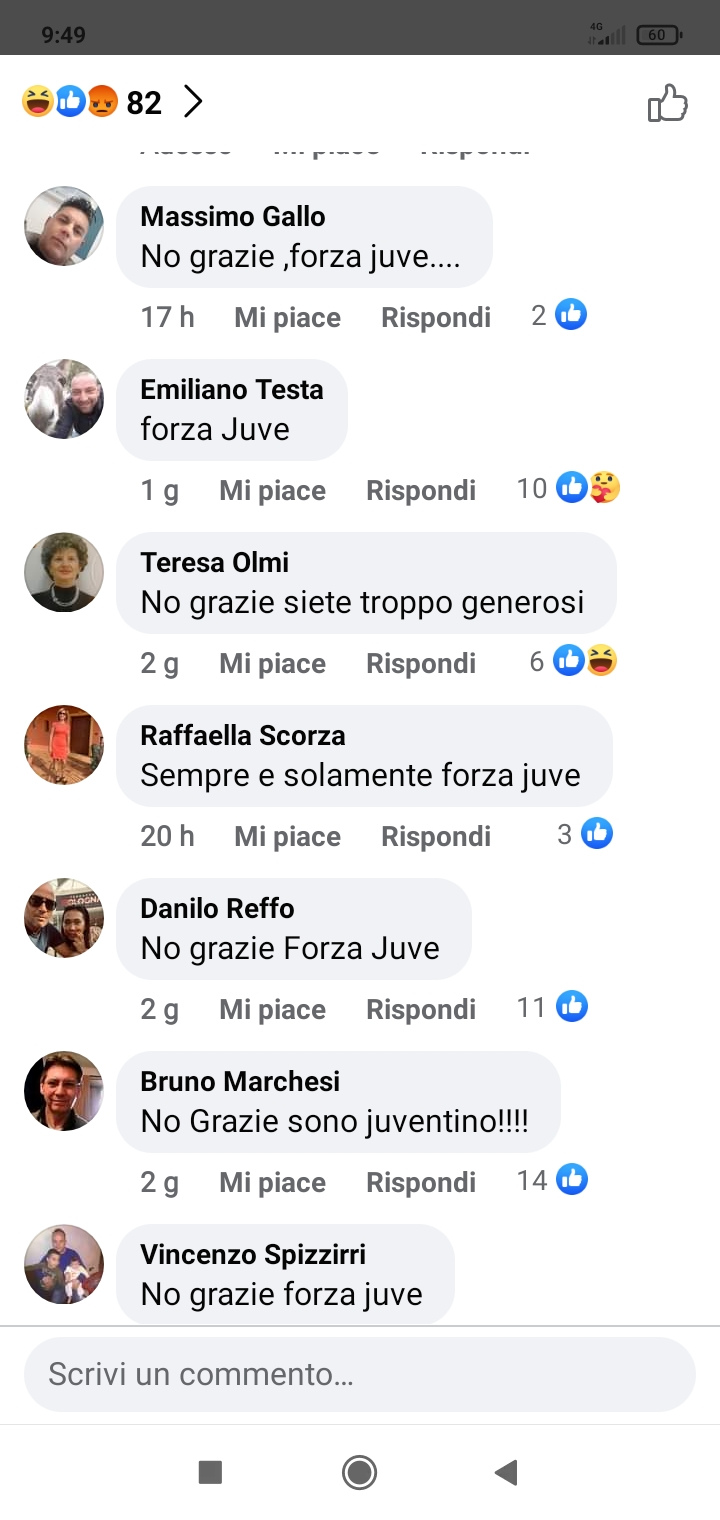Viewport: 720px width, 1520px height.
Task: Focus the Scrivi un commento input field
Action: 360,1374
